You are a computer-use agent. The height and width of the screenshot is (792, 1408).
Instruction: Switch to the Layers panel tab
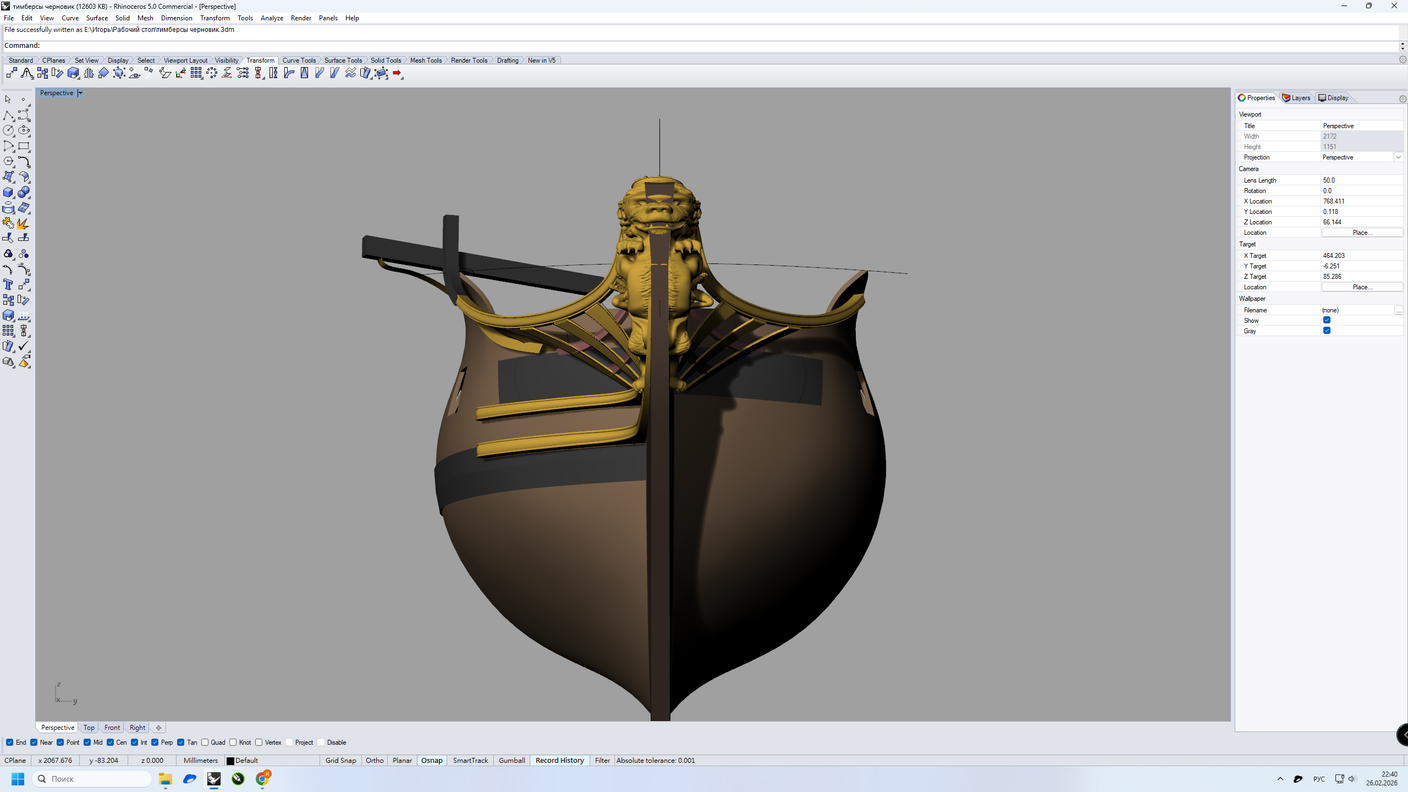point(1296,98)
